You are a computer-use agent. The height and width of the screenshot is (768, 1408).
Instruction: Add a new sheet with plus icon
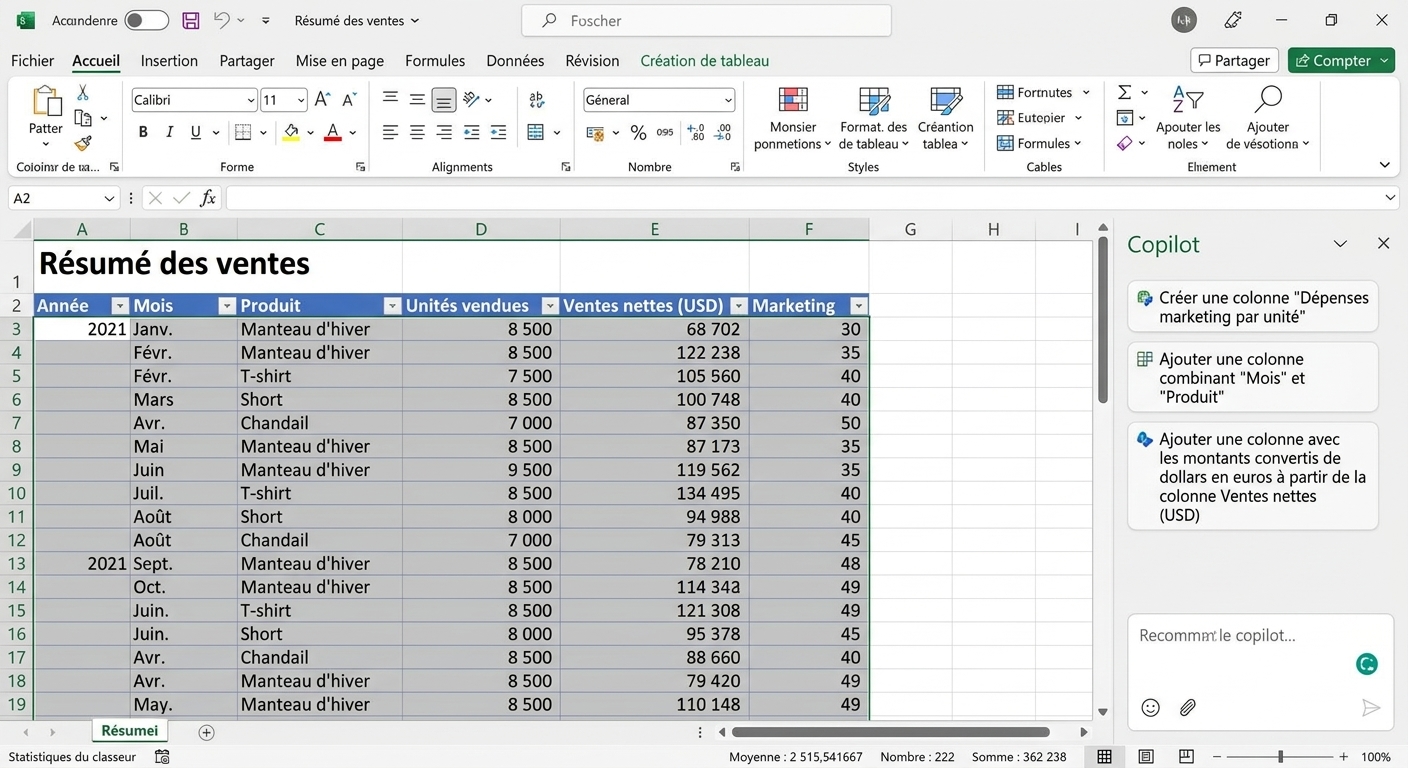click(206, 732)
